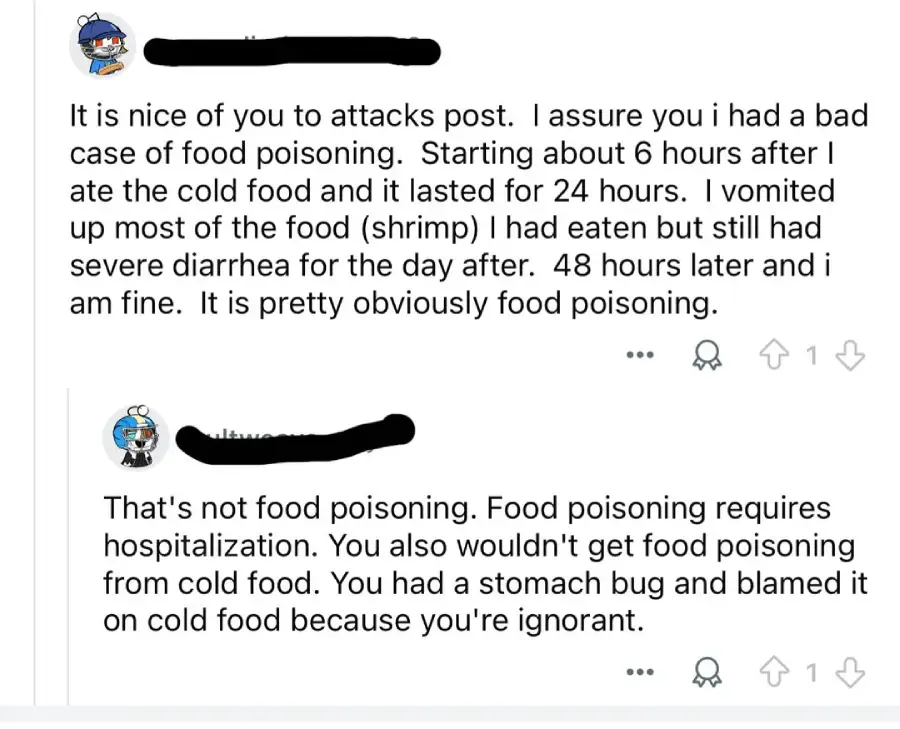
Task: Click the vote count on the first comment
Action: coord(812,354)
